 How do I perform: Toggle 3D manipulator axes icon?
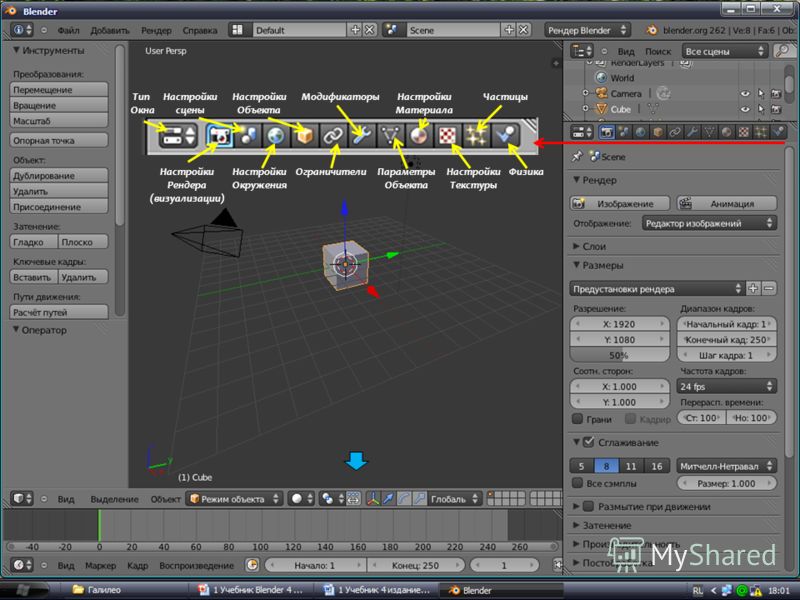click(373, 498)
